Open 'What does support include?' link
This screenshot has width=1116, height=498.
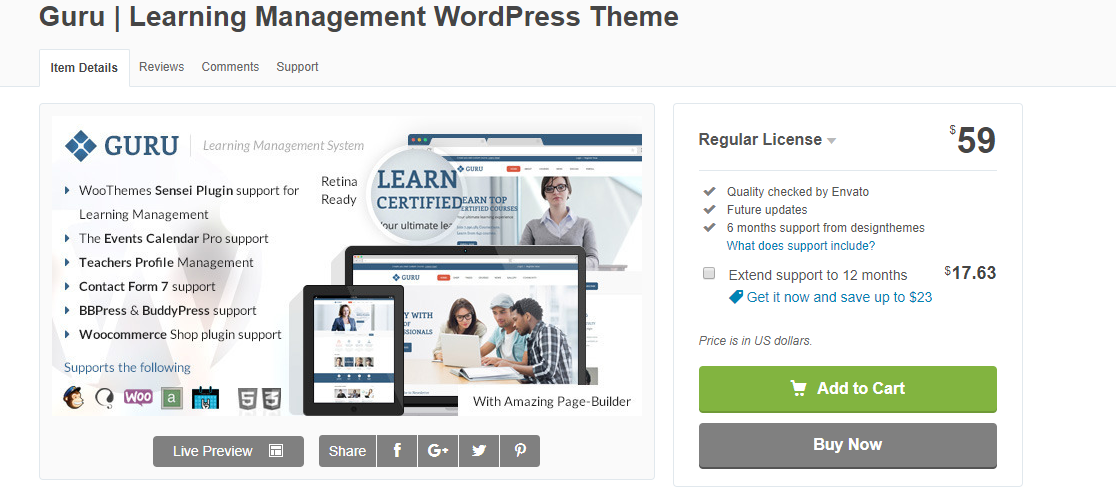[801, 245]
